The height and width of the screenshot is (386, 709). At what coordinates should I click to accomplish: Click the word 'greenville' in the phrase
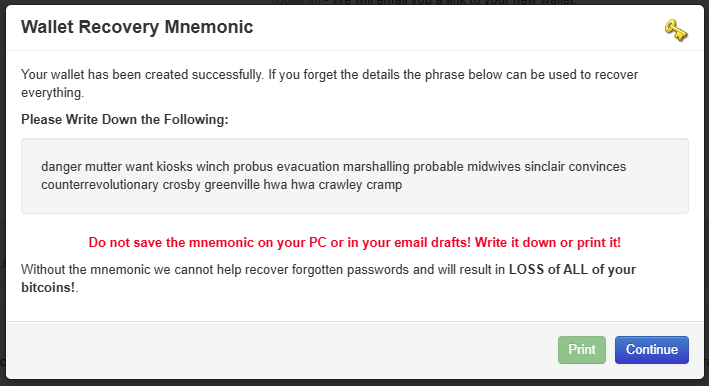click(232, 185)
